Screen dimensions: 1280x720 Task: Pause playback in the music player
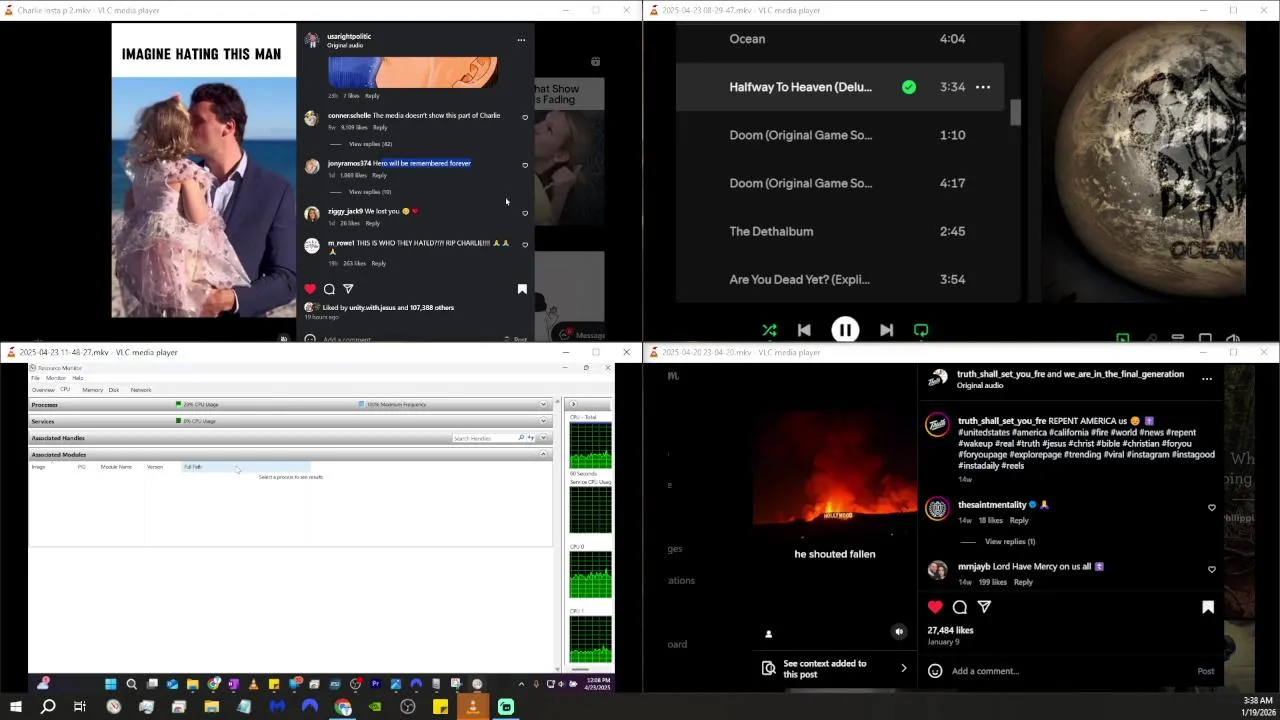coord(845,330)
